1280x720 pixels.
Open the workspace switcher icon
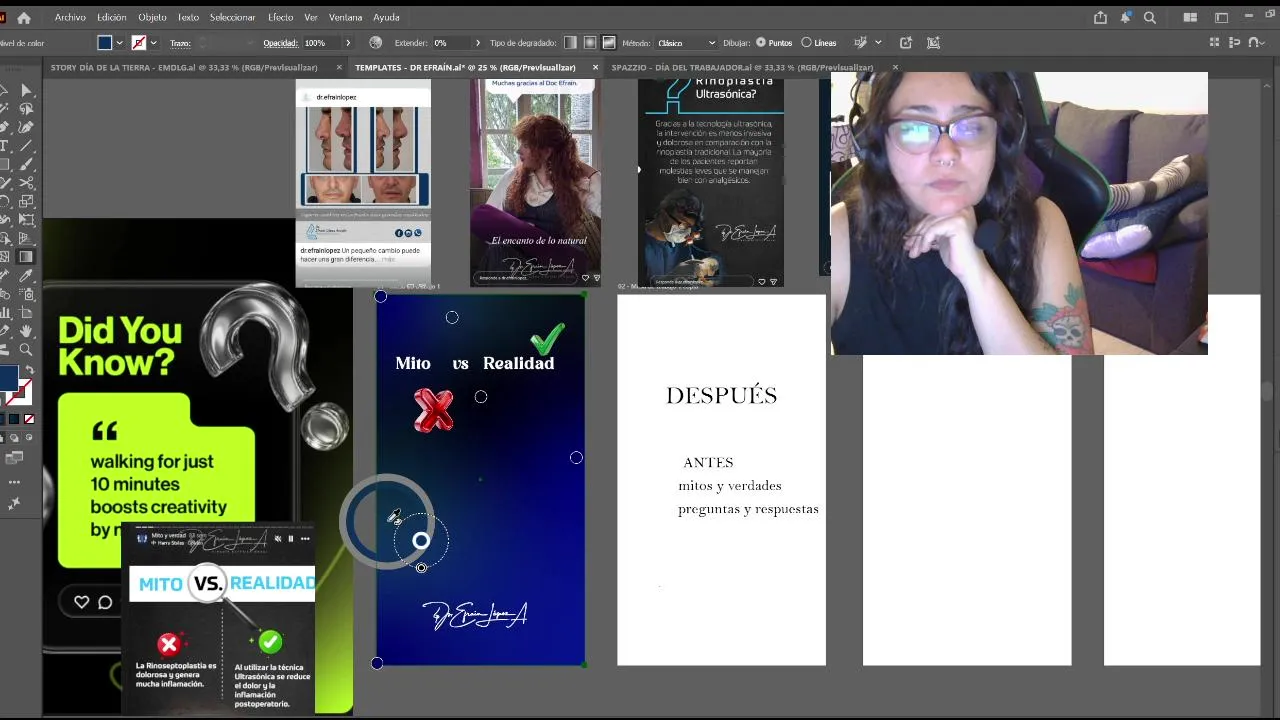pos(1221,17)
